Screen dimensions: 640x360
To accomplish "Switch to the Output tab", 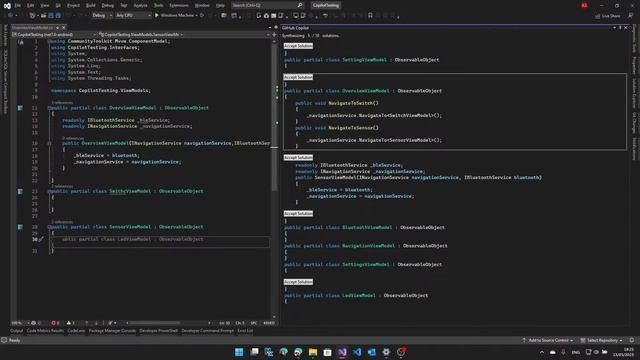I will (x=17, y=331).
